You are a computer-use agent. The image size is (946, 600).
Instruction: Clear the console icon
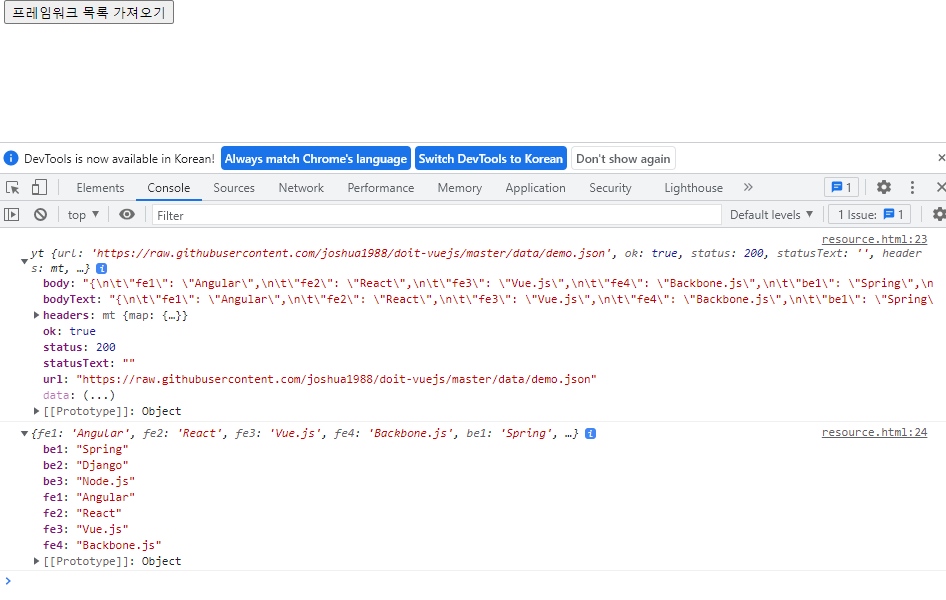pos(40,215)
